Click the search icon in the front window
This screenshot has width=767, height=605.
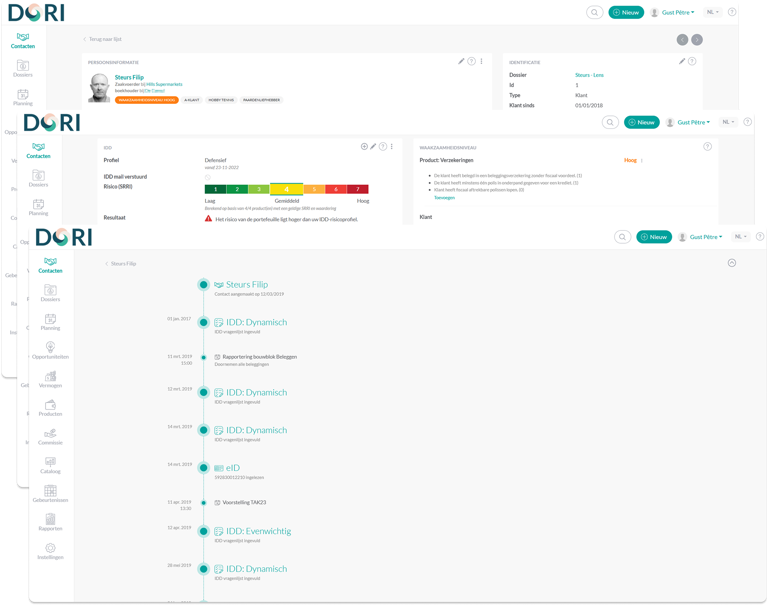(624, 237)
